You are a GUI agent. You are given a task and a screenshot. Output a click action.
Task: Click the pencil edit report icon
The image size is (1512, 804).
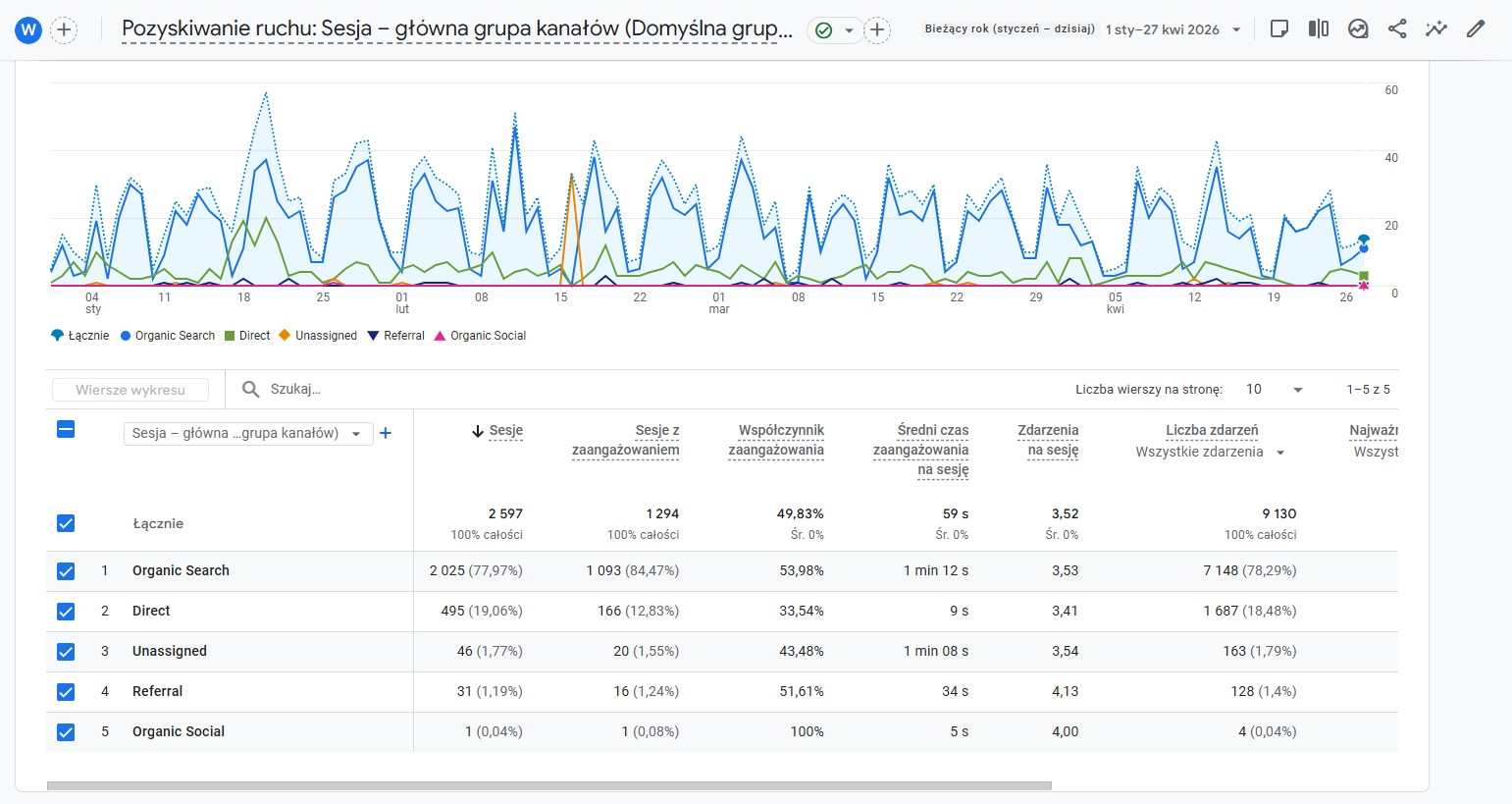pos(1476,29)
